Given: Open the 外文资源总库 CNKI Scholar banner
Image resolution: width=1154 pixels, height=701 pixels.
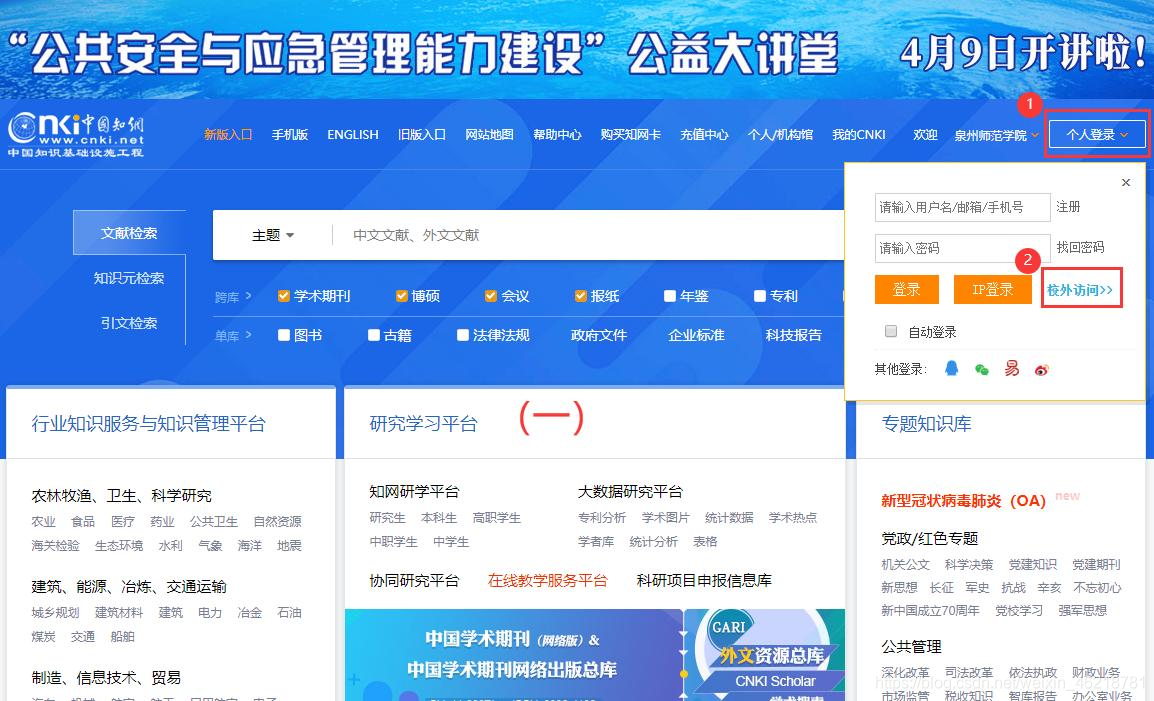Looking at the screenshot, I should (765, 655).
